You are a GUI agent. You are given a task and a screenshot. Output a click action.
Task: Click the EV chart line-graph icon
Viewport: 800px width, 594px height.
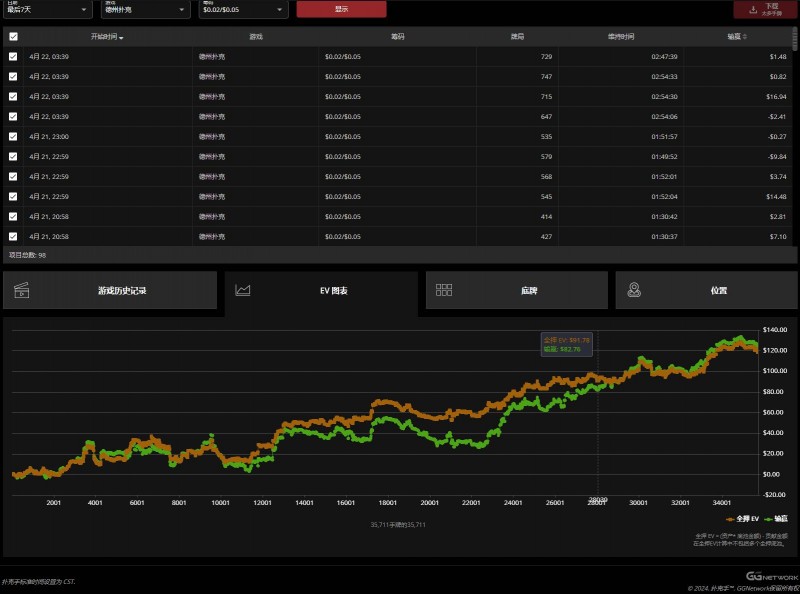coord(242,290)
